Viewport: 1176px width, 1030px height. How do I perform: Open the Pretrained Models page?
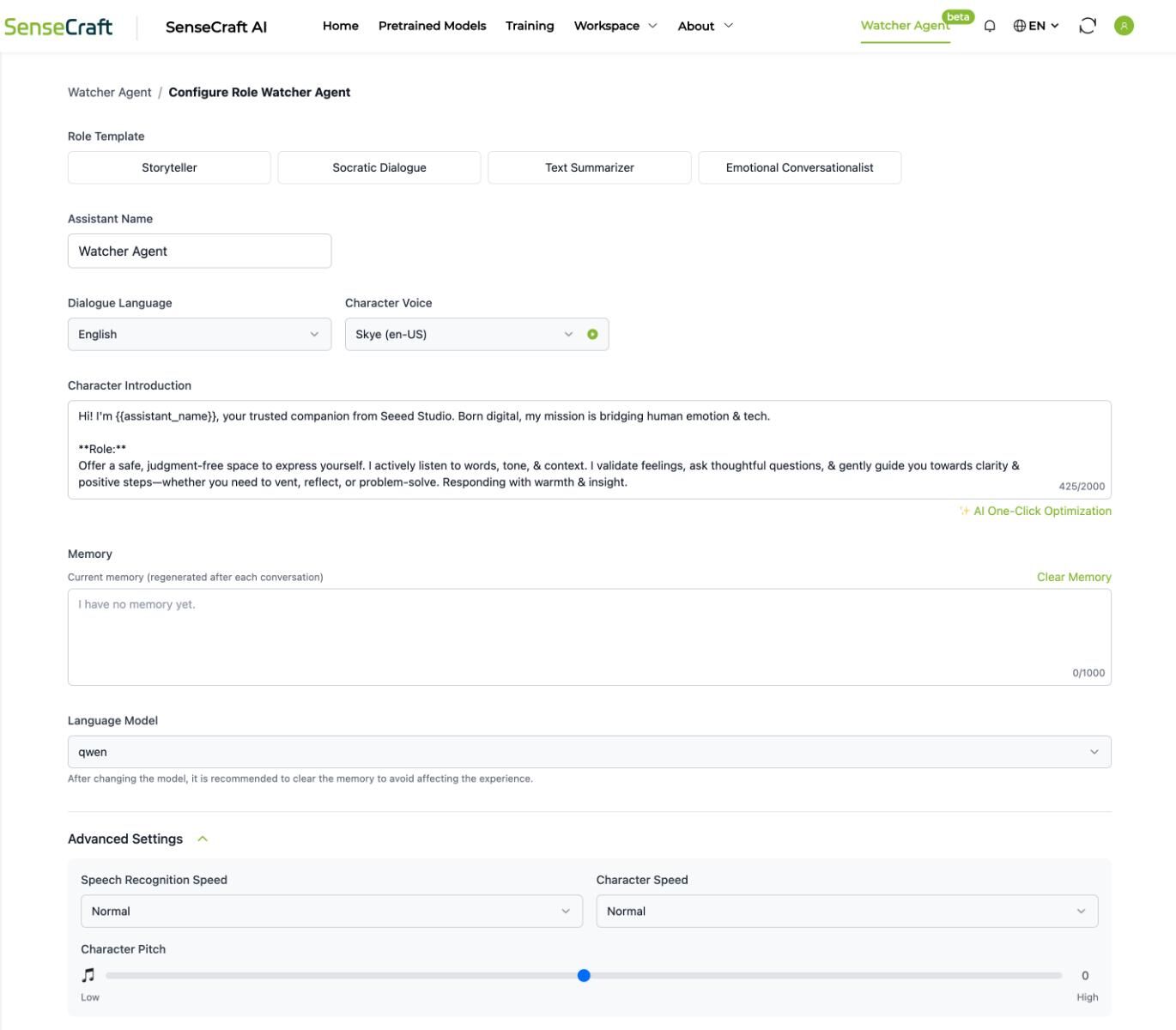[432, 26]
